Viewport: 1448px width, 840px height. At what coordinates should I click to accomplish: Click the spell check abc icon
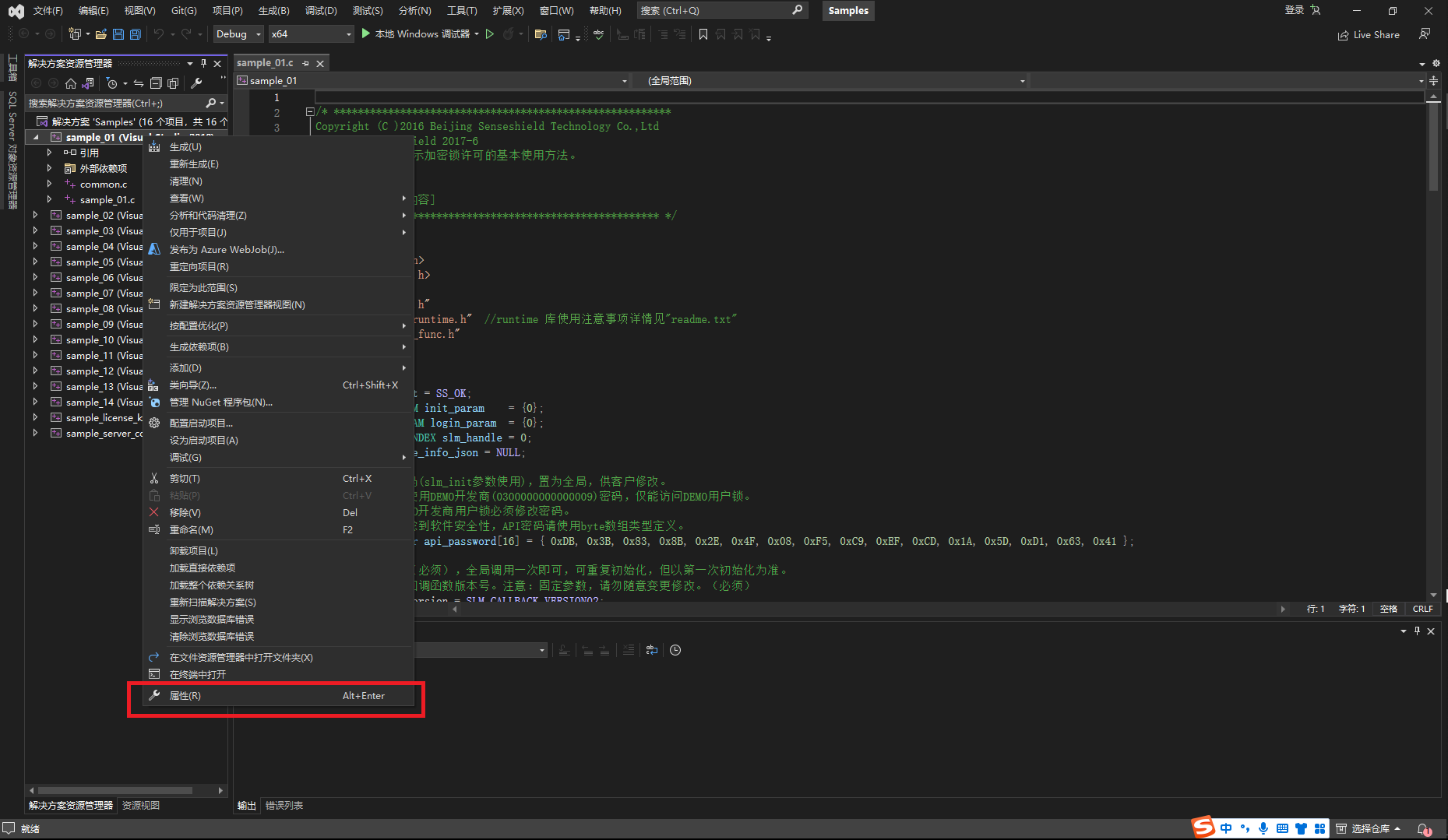pyautogui.click(x=598, y=34)
